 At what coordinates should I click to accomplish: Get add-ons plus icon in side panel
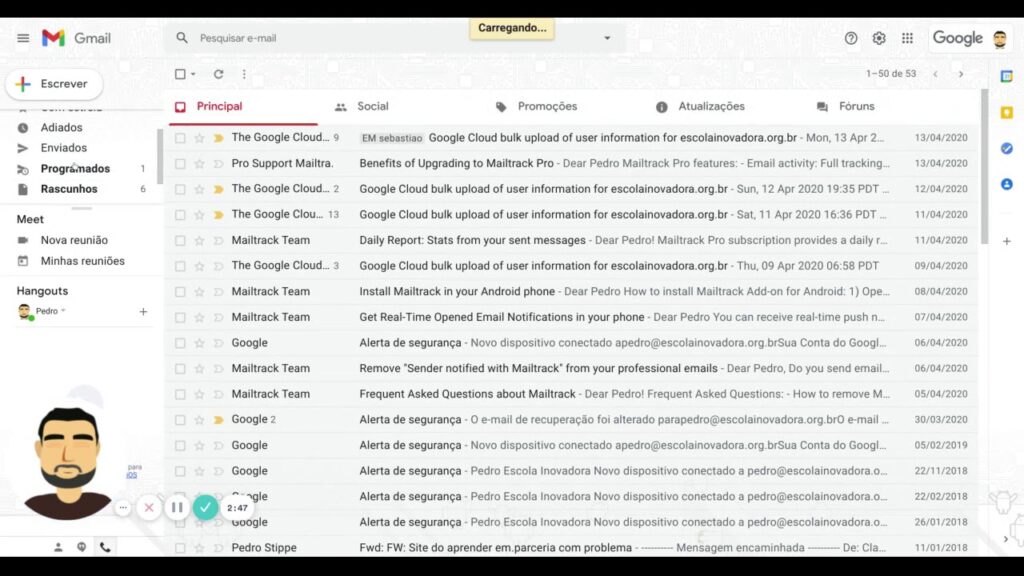pyautogui.click(x=1006, y=241)
